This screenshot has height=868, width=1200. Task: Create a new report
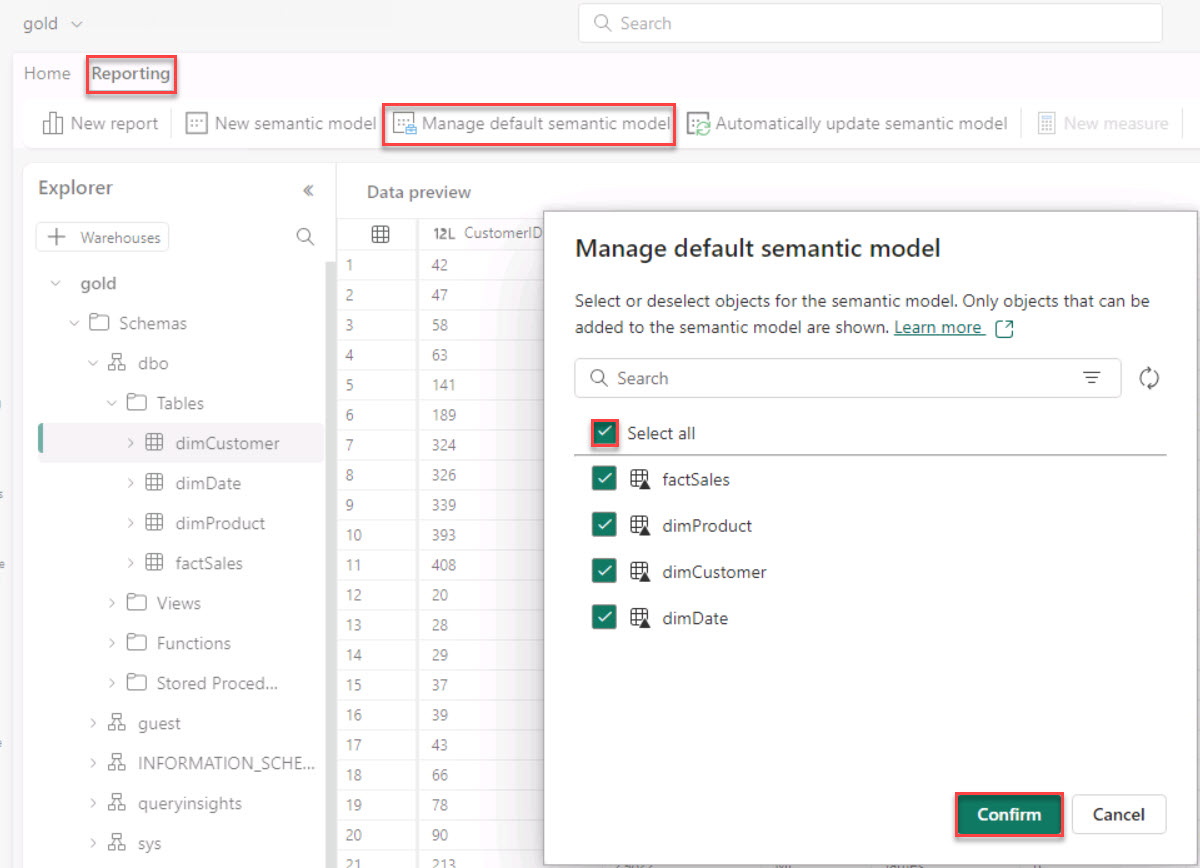click(99, 122)
